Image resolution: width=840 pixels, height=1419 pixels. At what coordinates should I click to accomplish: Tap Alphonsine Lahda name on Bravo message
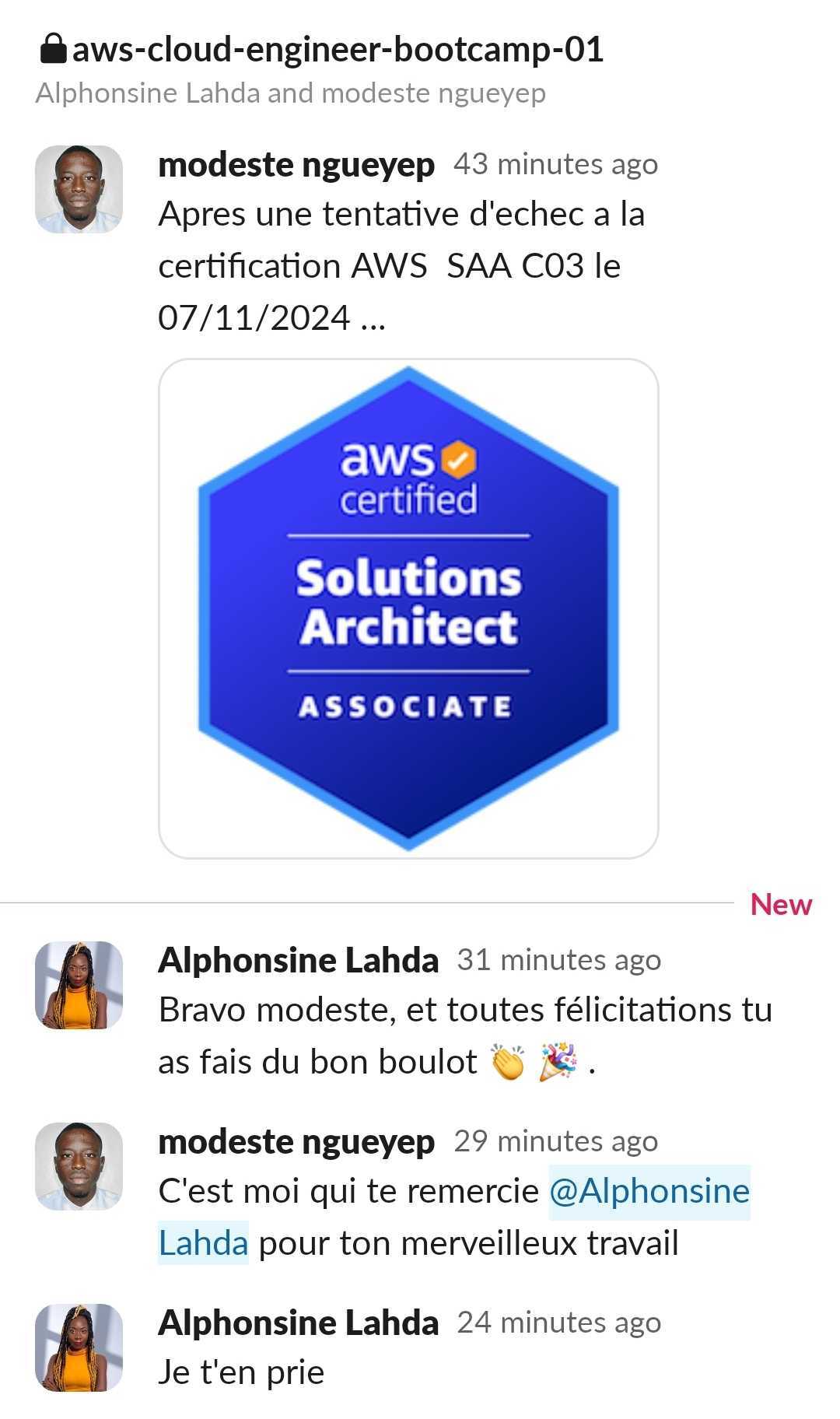[298, 961]
